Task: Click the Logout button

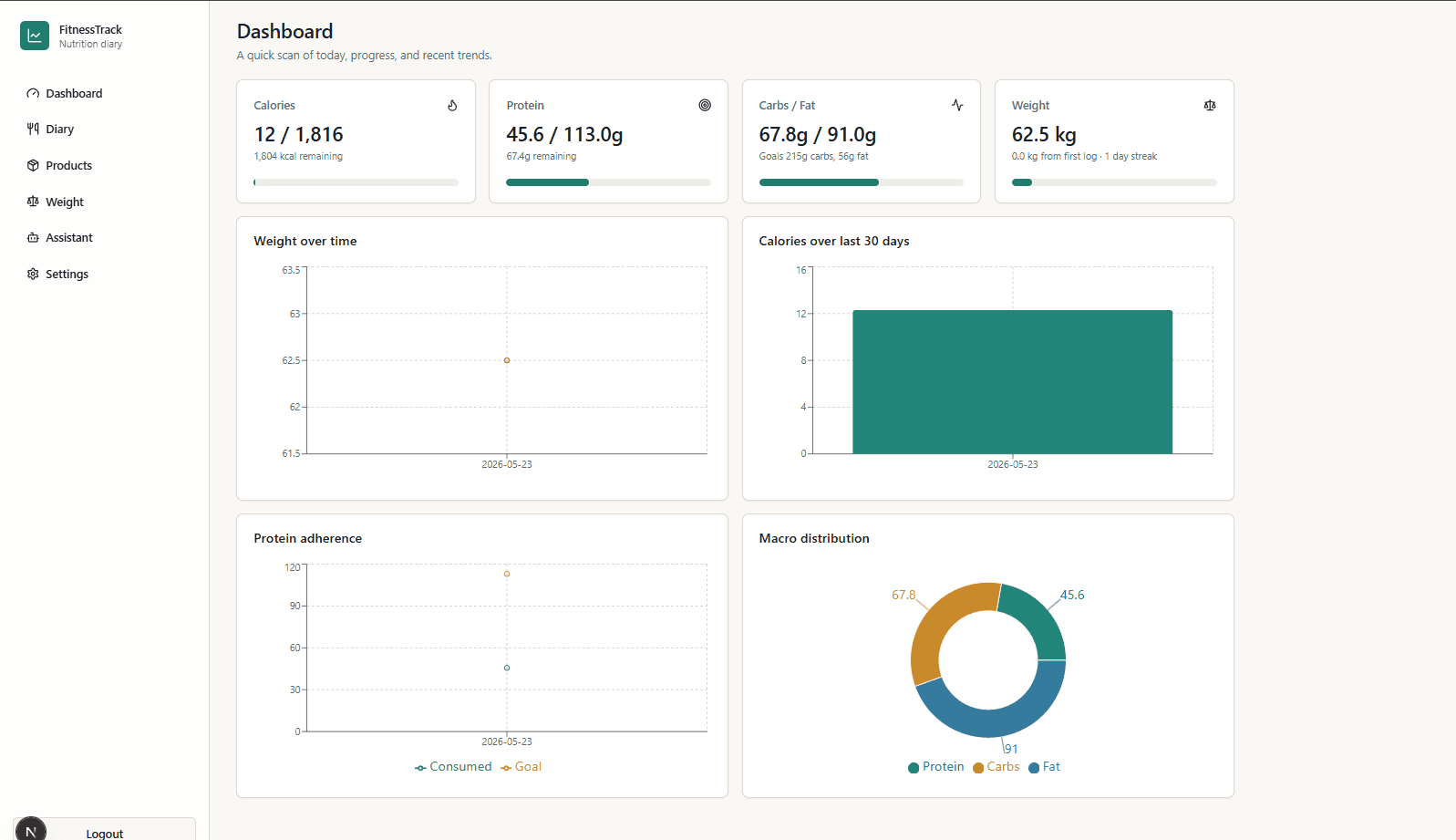Action: [105, 831]
